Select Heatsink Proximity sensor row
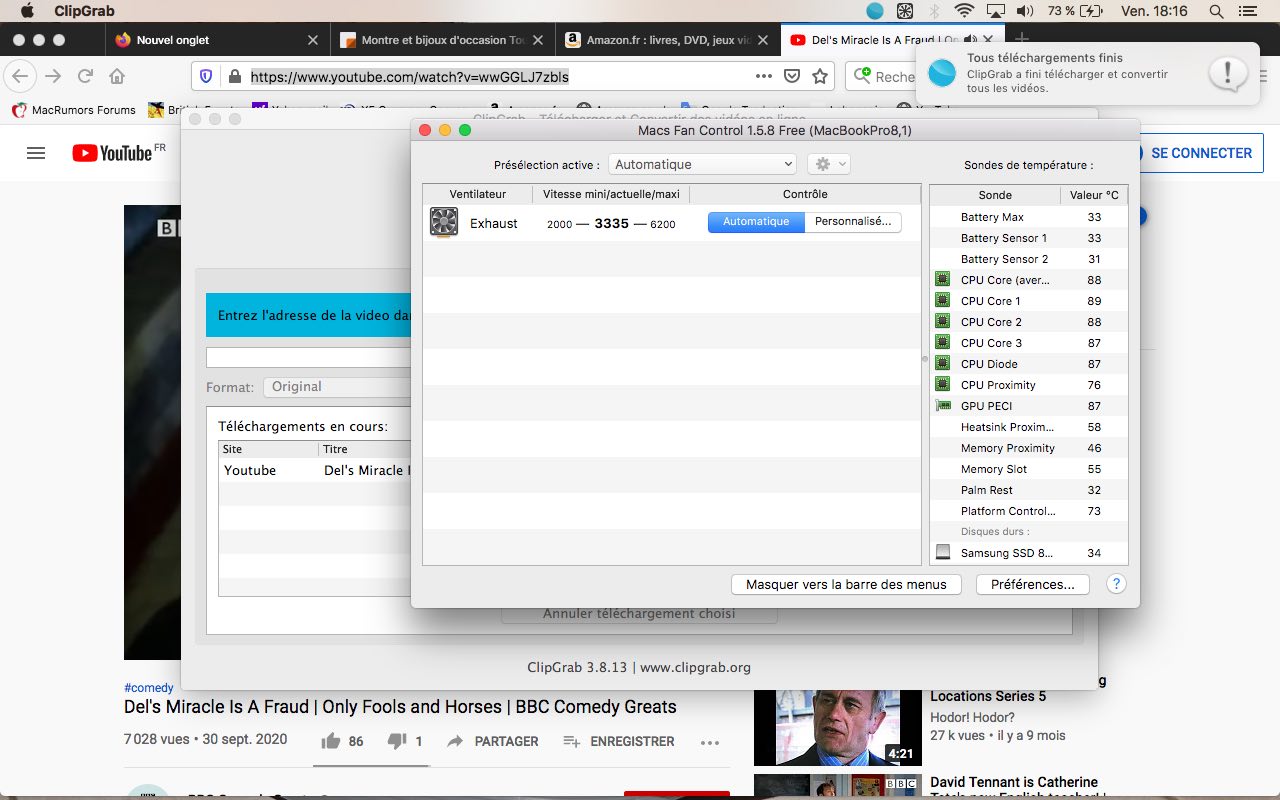1280x800 pixels. click(1029, 427)
